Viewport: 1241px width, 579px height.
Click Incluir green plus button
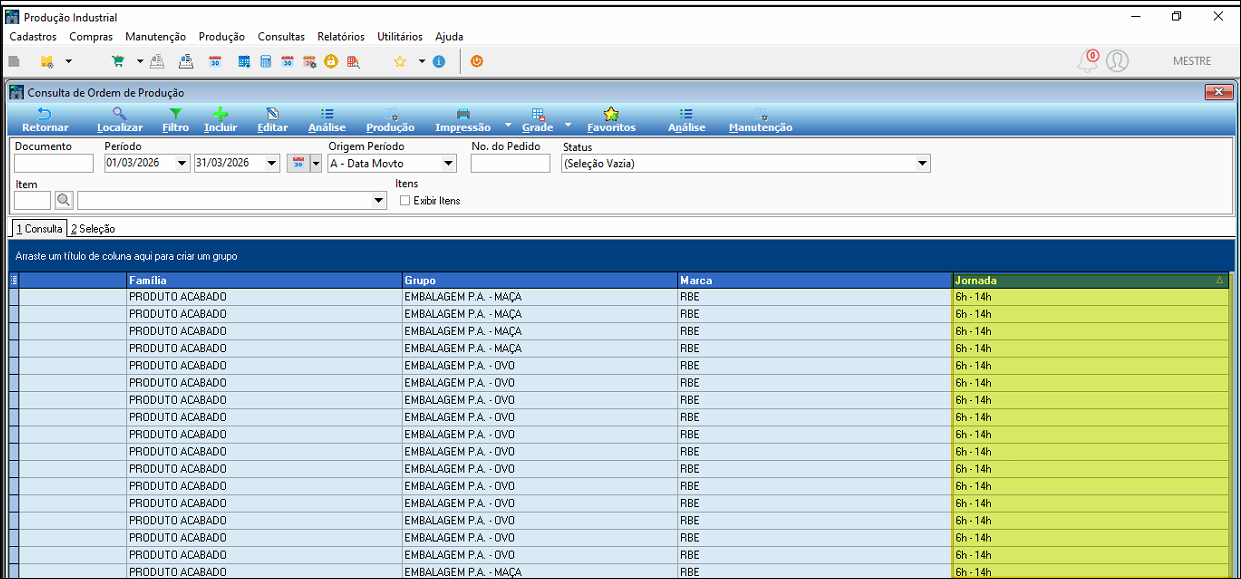click(221, 120)
